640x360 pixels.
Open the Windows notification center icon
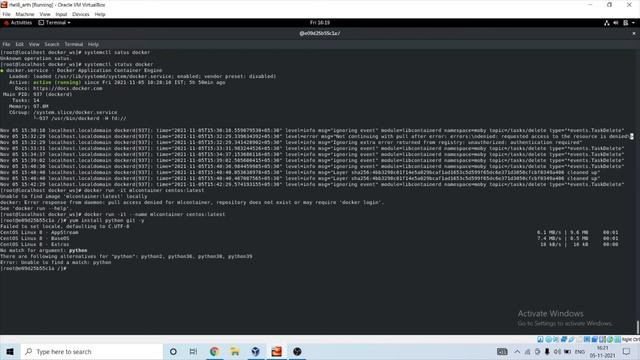627,351
